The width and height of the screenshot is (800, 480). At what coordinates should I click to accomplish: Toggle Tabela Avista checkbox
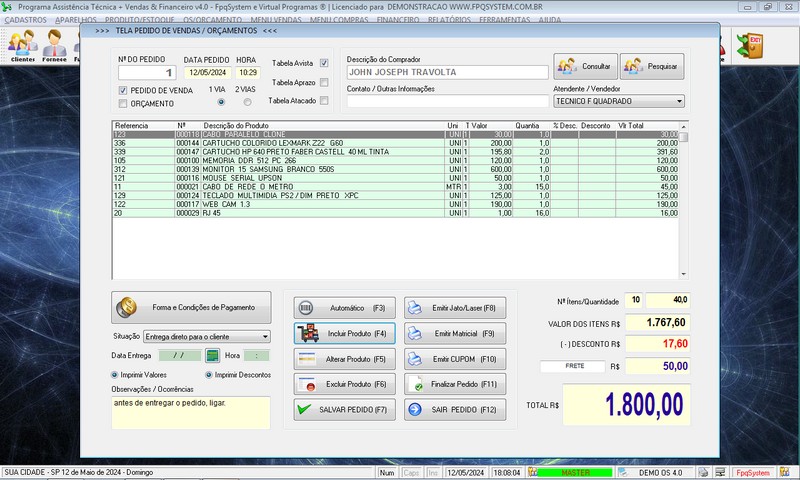324,63
